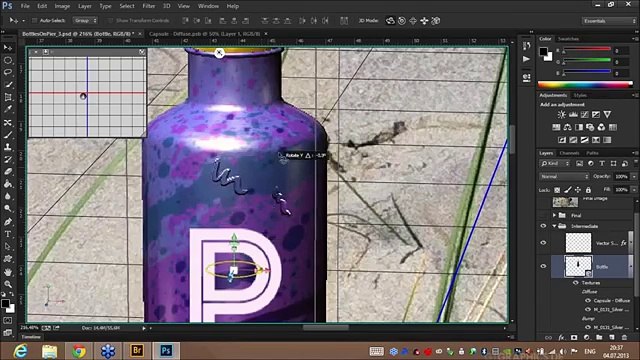Toggle lock transparent pixels
This screenshot has height=360, width=640.
tap(557, 190)
